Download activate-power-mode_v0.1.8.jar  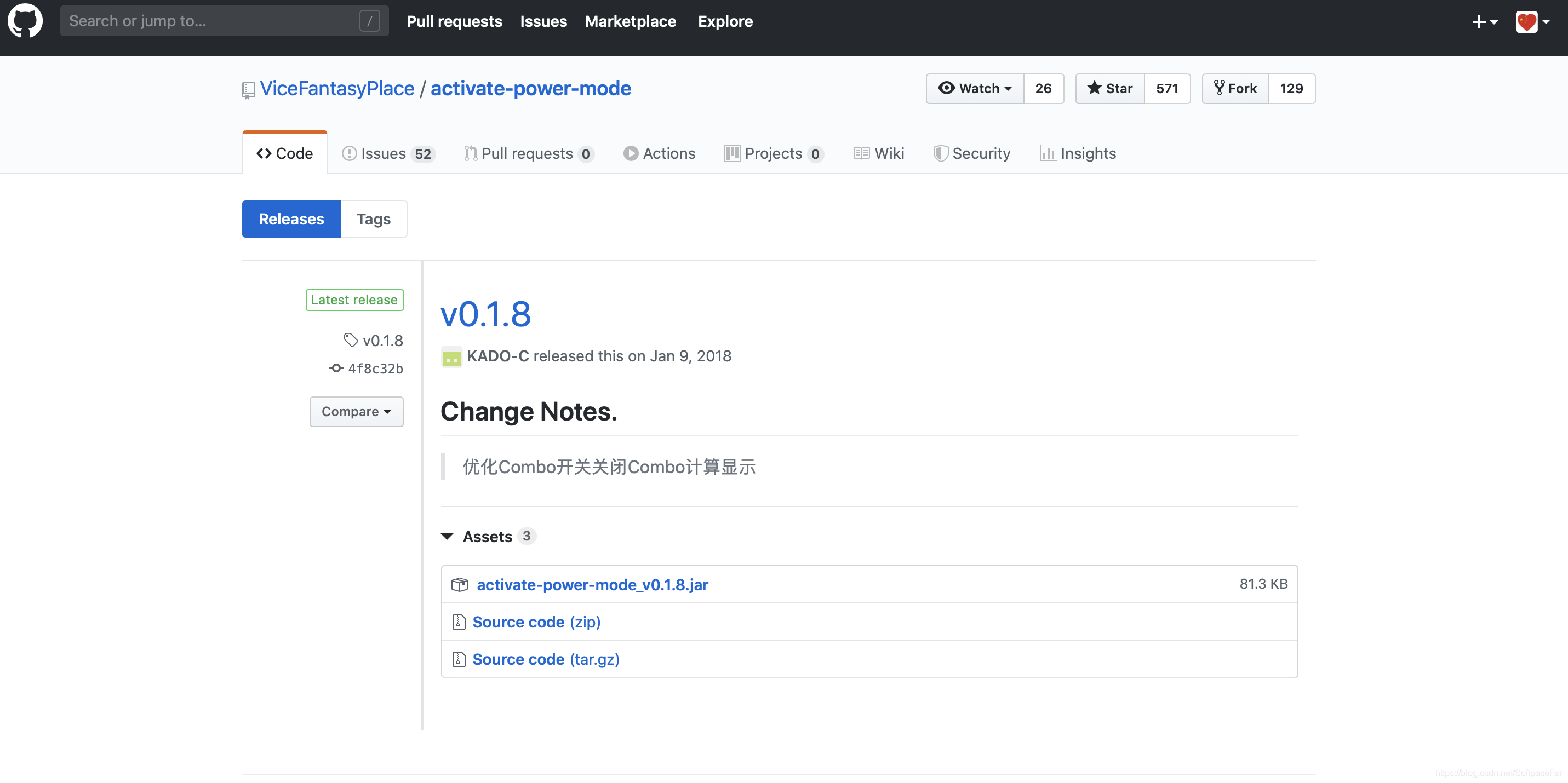[592, 585]
